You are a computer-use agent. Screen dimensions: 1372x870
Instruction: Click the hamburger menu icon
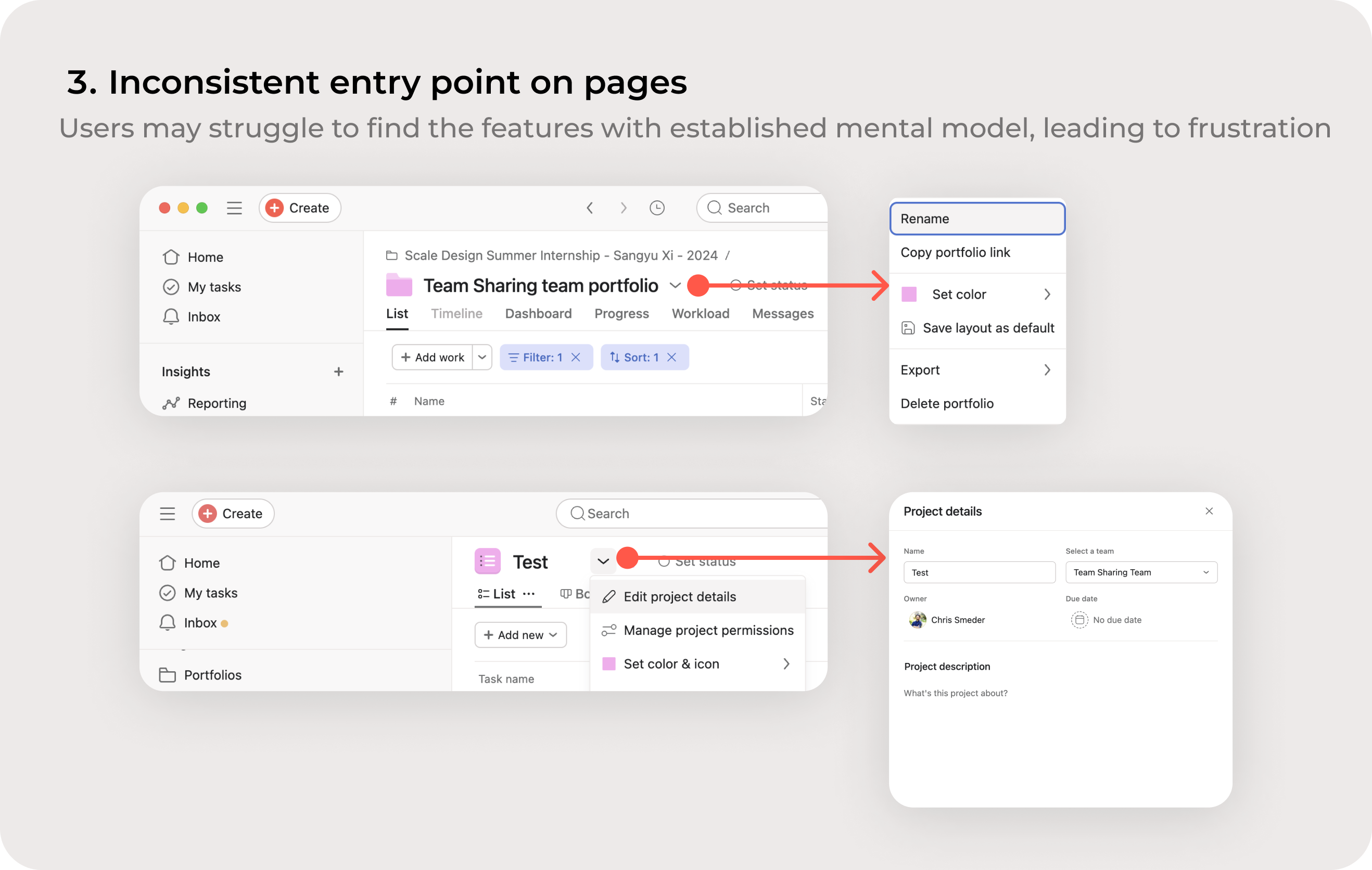(234, 208)
